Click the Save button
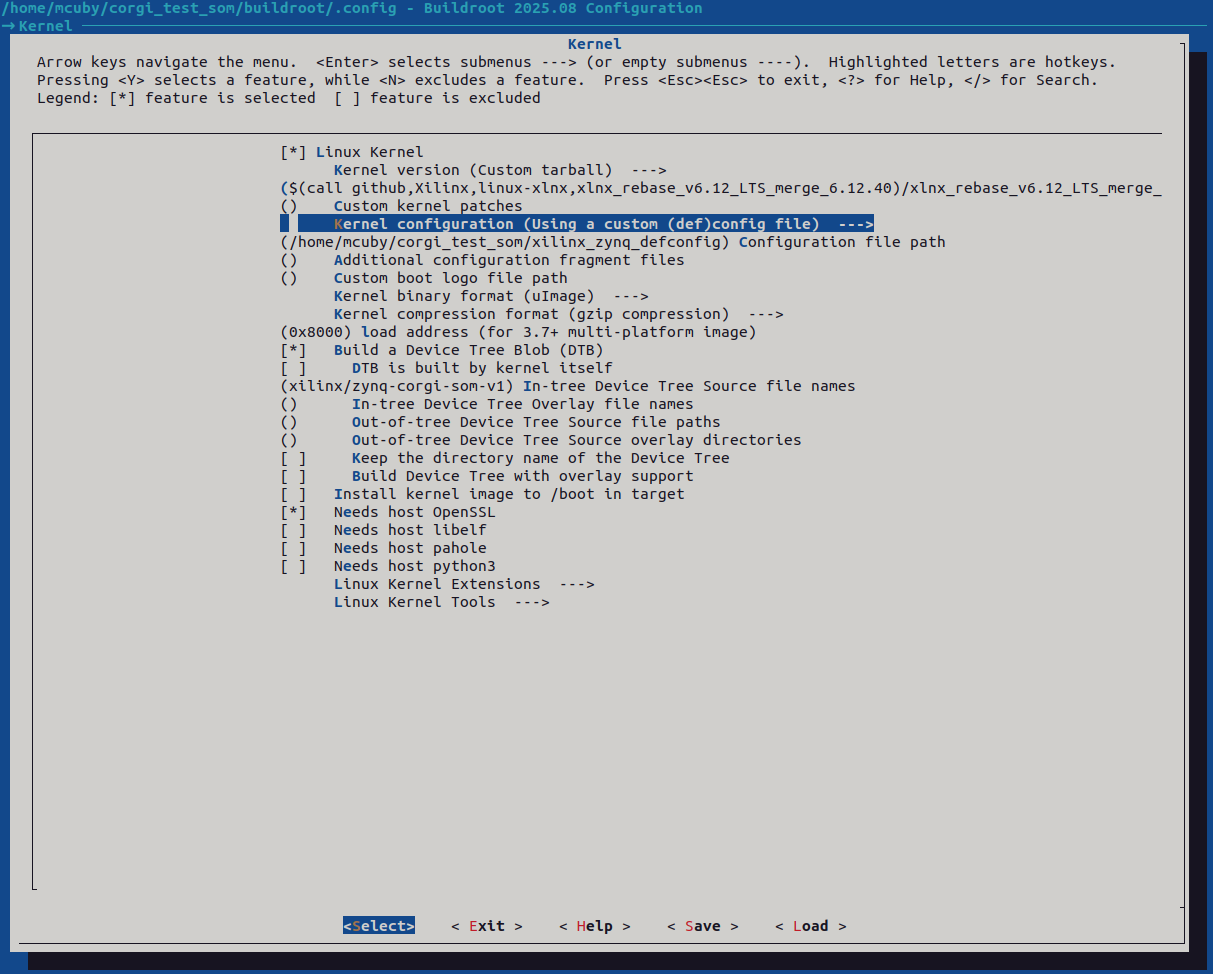 tap(703, 926)
